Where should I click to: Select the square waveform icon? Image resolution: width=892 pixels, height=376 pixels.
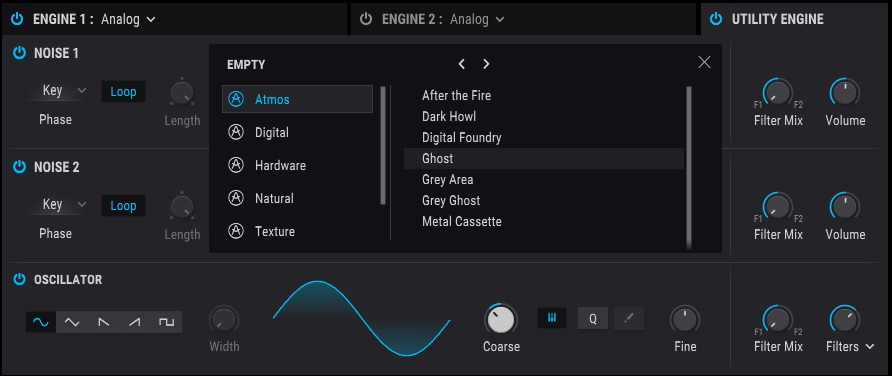point(166,322)
